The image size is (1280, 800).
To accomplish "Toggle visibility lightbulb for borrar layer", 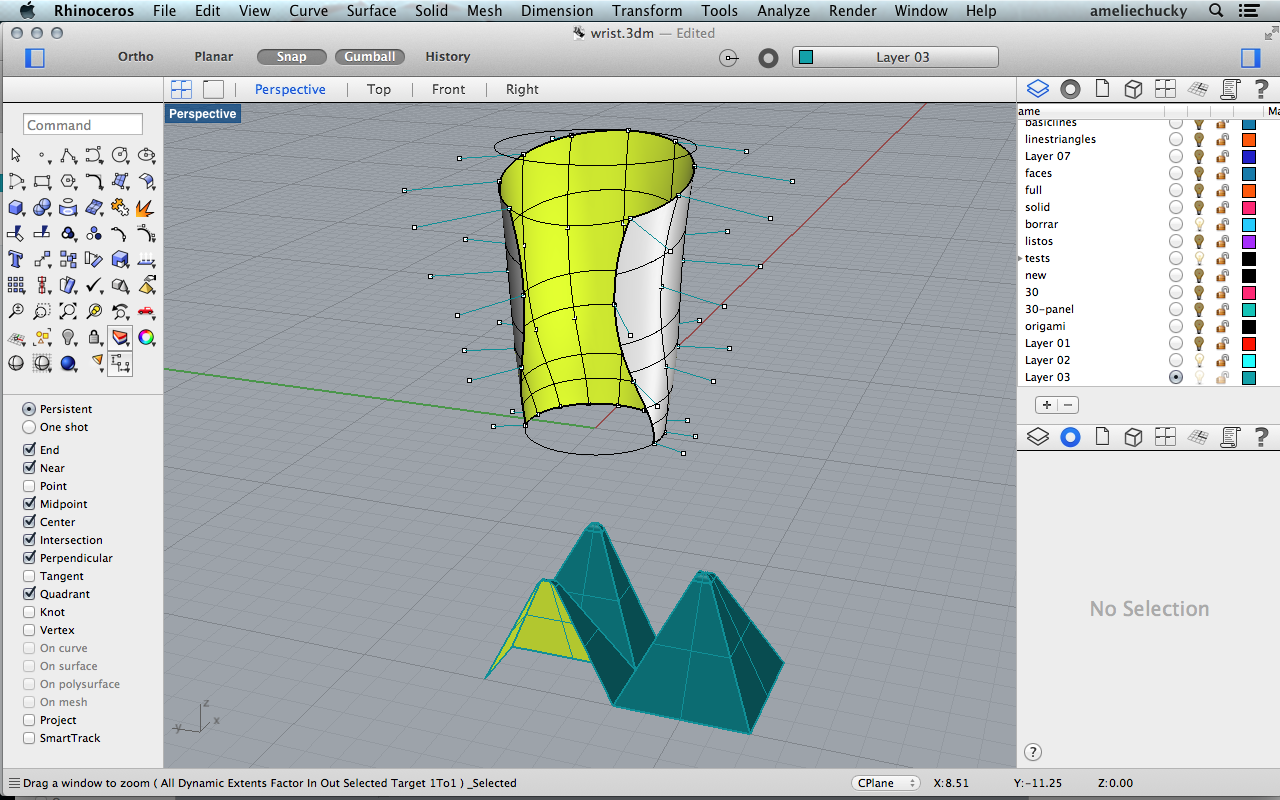I will tap(1198, 224).
